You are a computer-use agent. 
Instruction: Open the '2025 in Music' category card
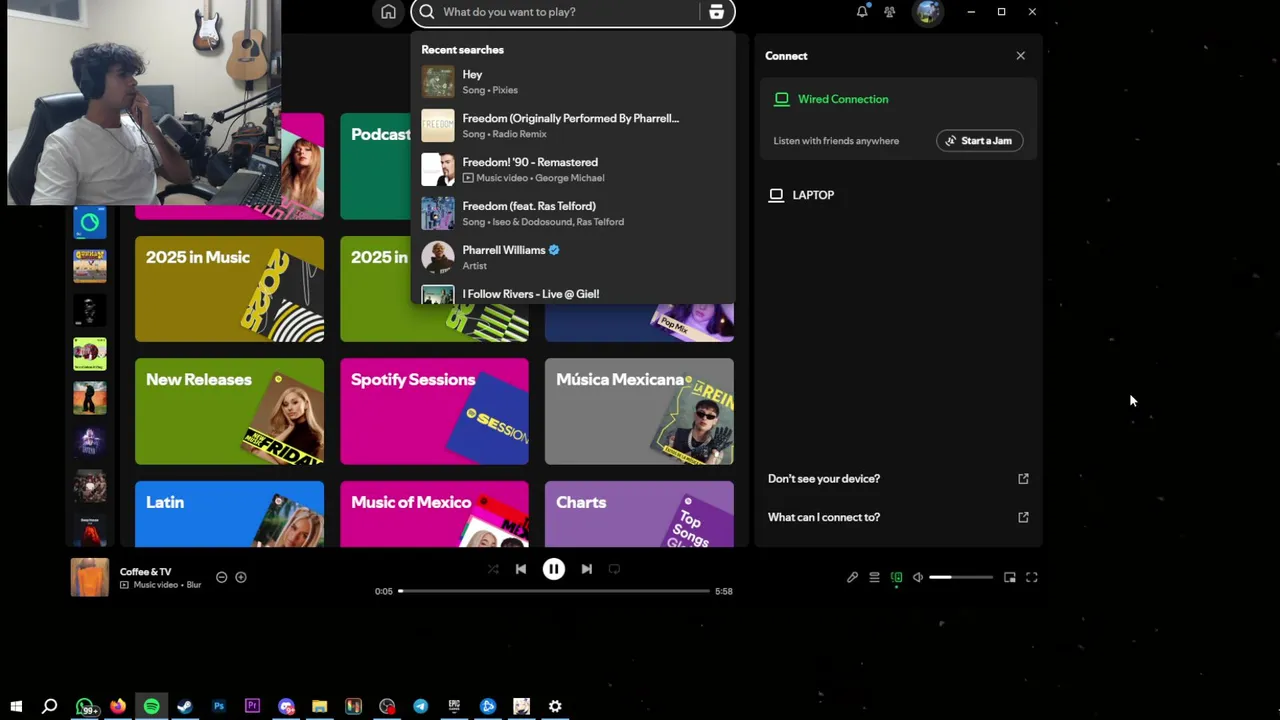click(x=229, y=289)
